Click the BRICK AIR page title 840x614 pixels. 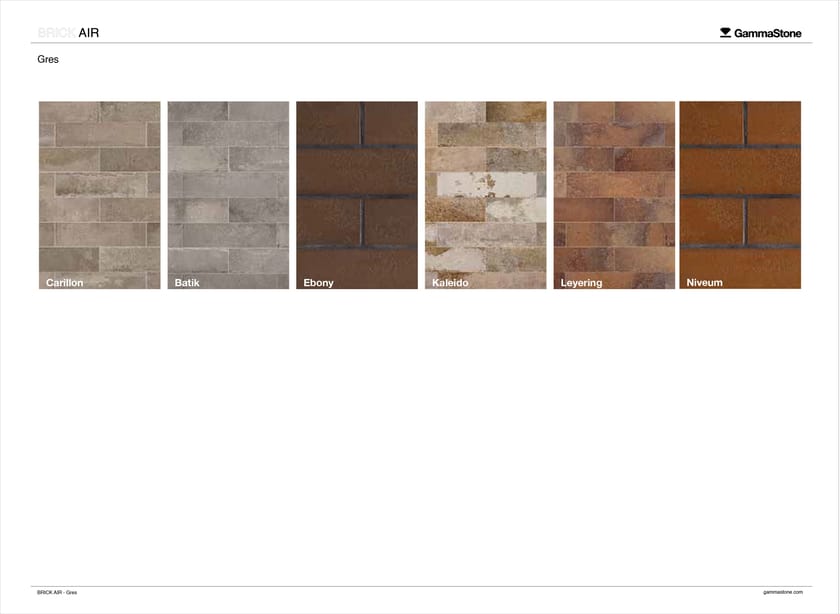pyautogui.click(x=67, y=31)
